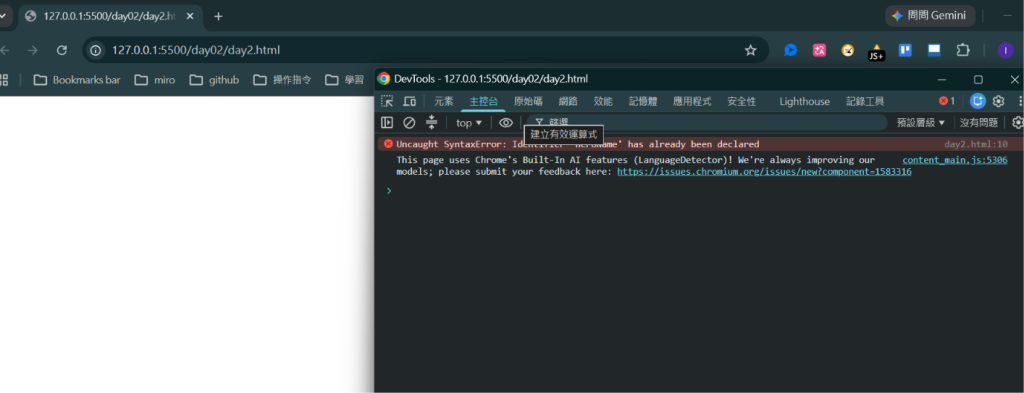Click the red error icon on SyntaxError row
The image size is (1024, 393).
coord(388,144)
